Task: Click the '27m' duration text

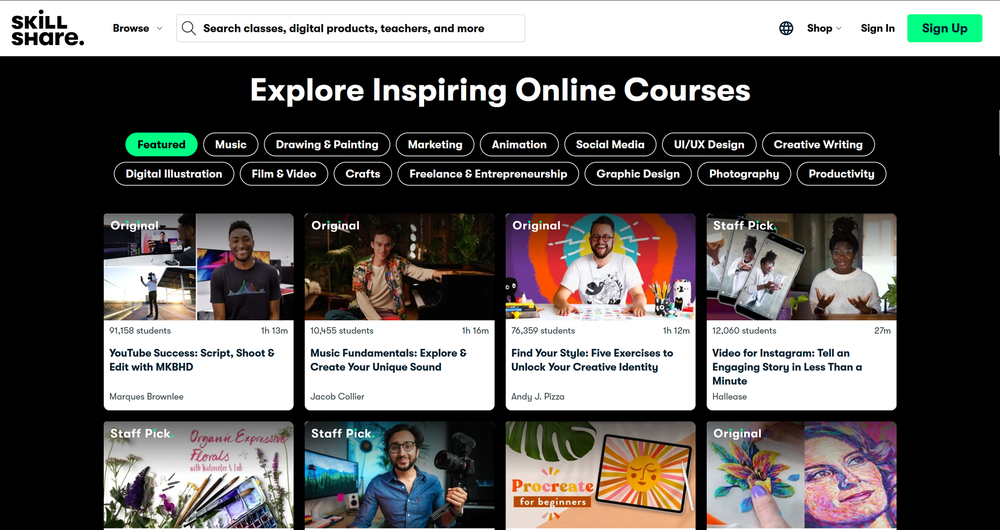Action: click(x=883, y=330)
